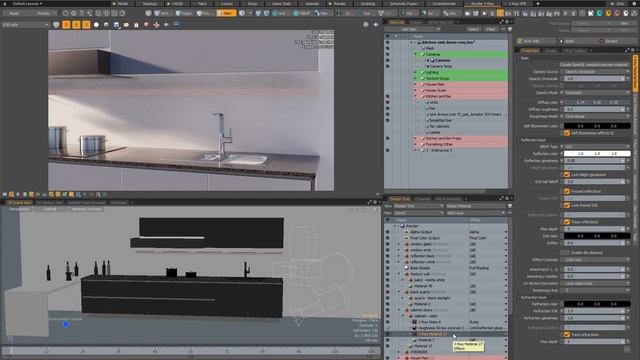The image size is (640, 360).
Task: Open the Setup layout tab
Action: coord(252,4)
